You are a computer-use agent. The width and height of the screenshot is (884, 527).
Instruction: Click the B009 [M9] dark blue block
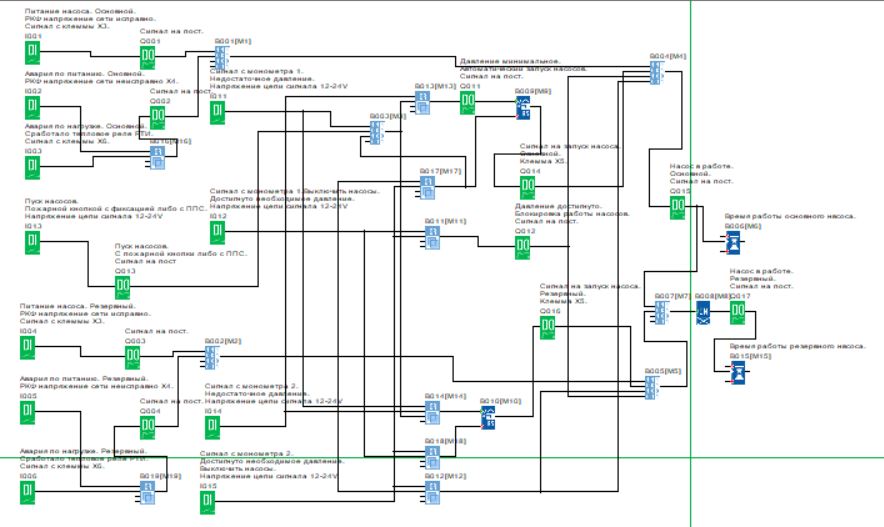[x=522, y=107]
